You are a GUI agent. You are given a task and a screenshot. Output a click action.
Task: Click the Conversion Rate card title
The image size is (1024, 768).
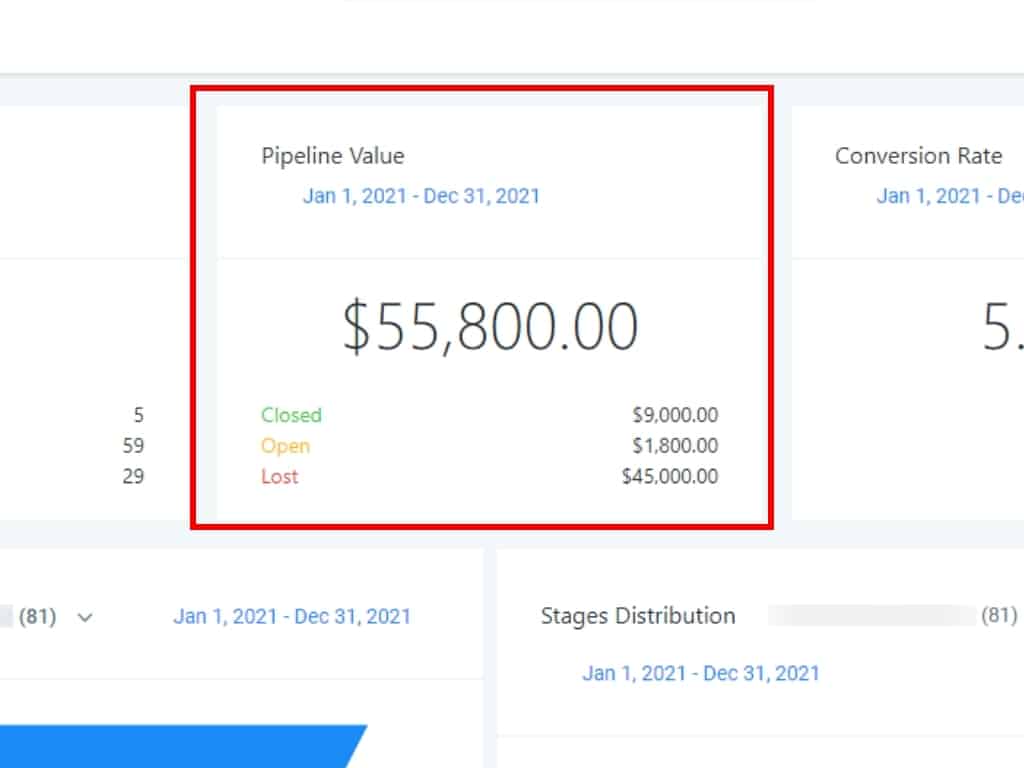point(918,156)
